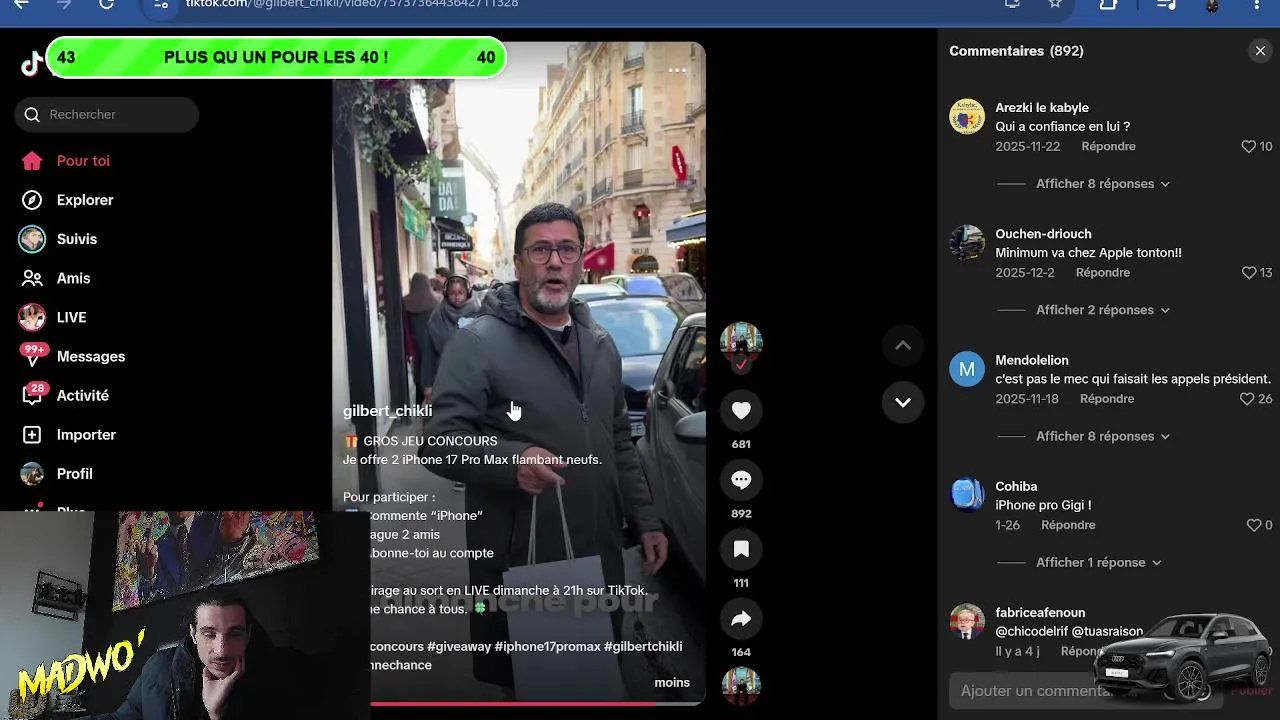Screen dimensions: 1280x720
Task: Like Arezki le kabyle's comment
Action: coord(1248,146)
